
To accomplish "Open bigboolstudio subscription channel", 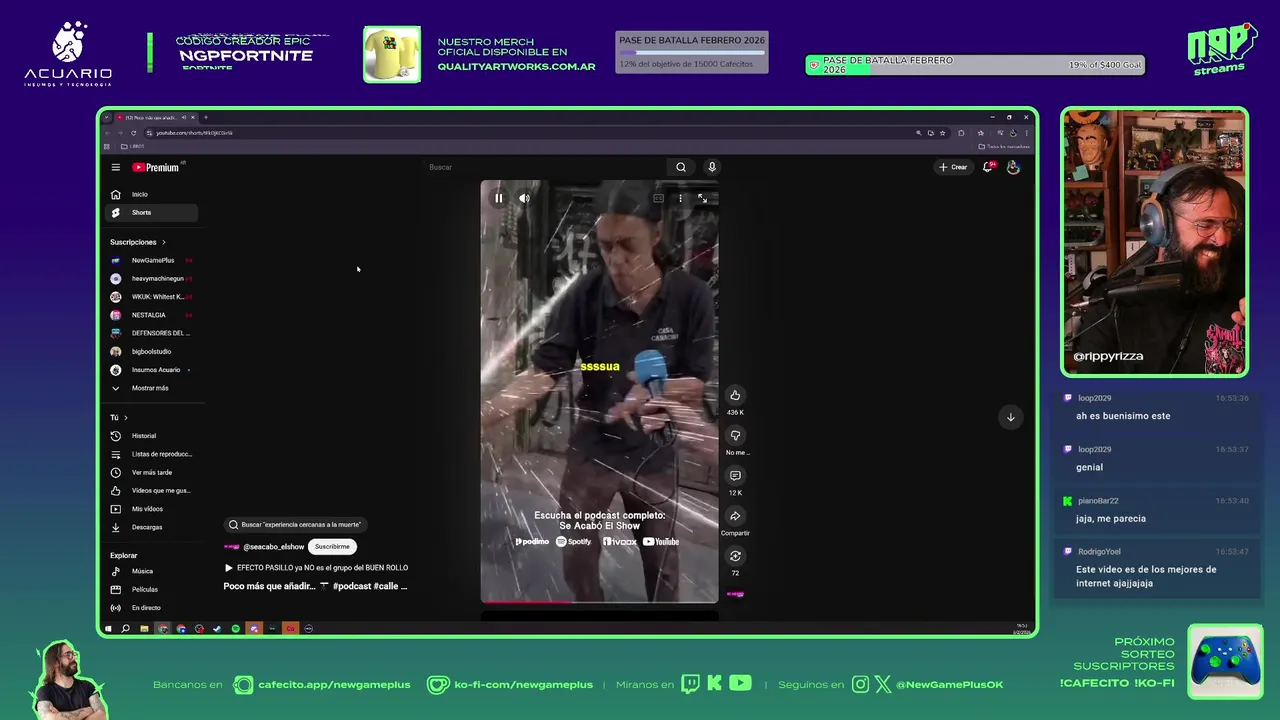I will pyautogui.click(x=151, y=351).
